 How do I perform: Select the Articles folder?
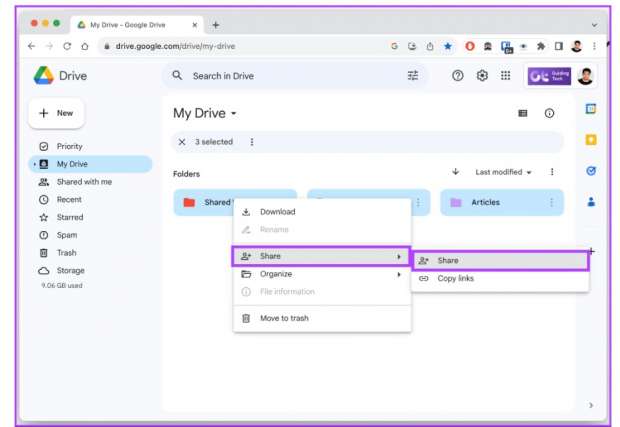click(500, 203)
